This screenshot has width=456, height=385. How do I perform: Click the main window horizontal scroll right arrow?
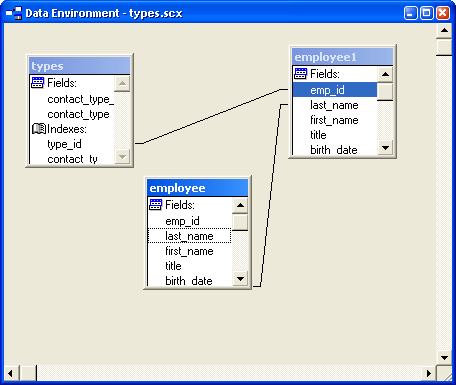click(x=429, y=373)
